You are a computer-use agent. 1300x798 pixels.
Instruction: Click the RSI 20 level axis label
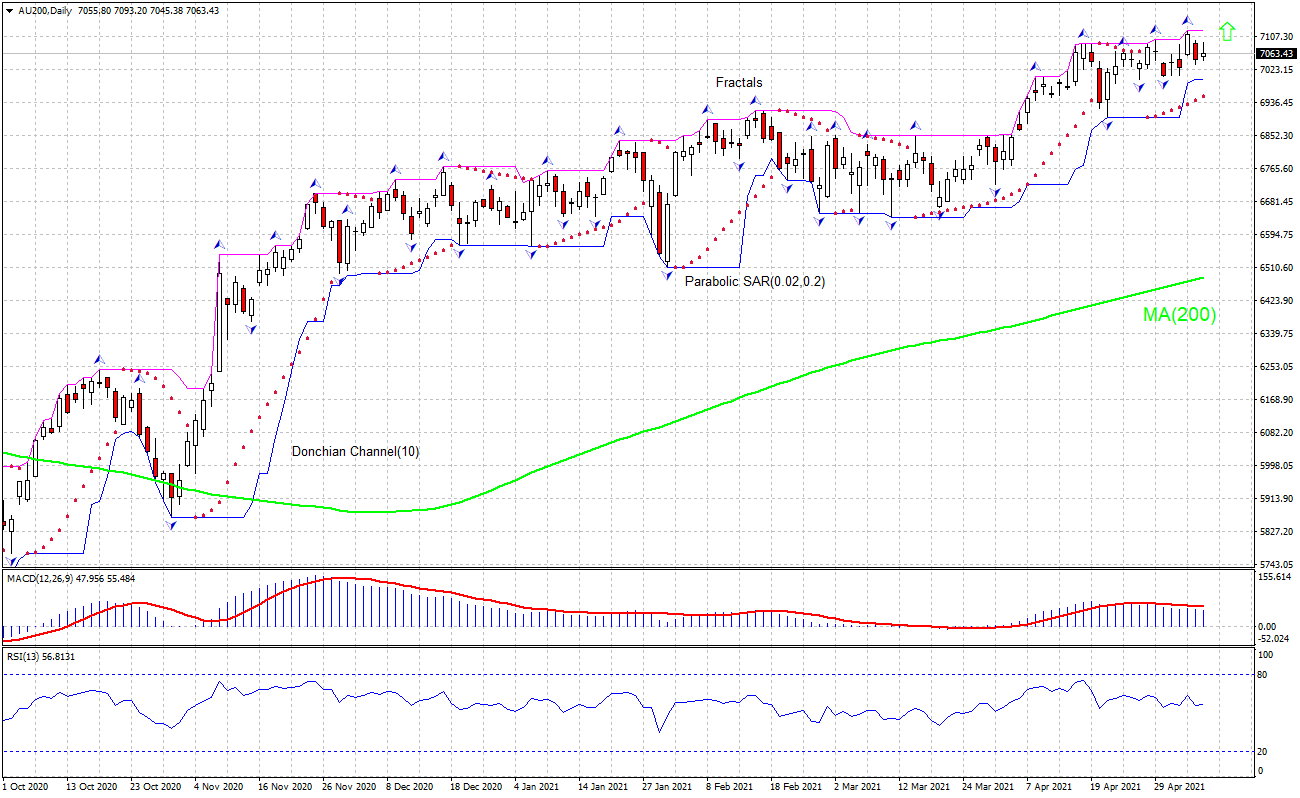(x=1262, y=751)
